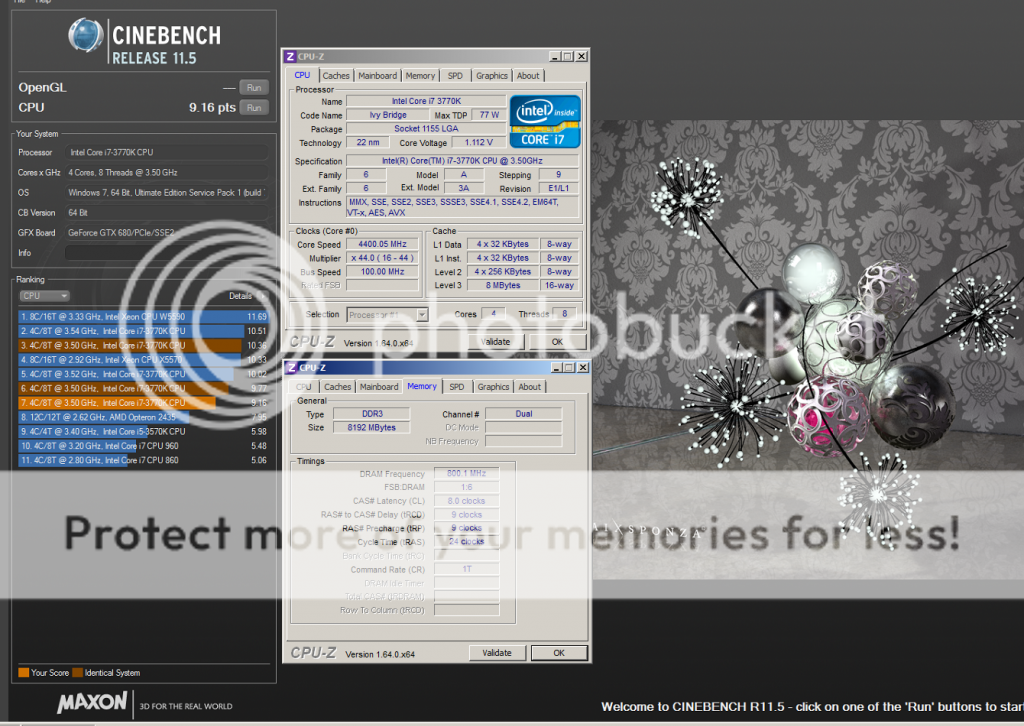Viewport: 1024px width, 726px height.
Task: Click the orange Your Score legend swatch
Action: [23, 673]
